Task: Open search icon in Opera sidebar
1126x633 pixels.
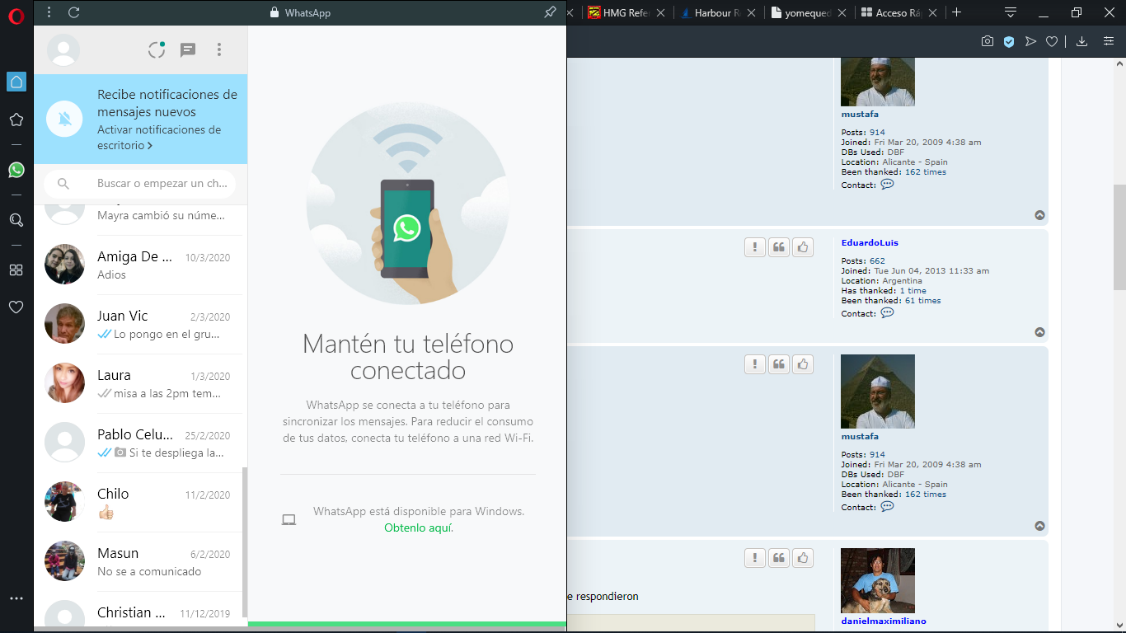Action: click(16, 221)
